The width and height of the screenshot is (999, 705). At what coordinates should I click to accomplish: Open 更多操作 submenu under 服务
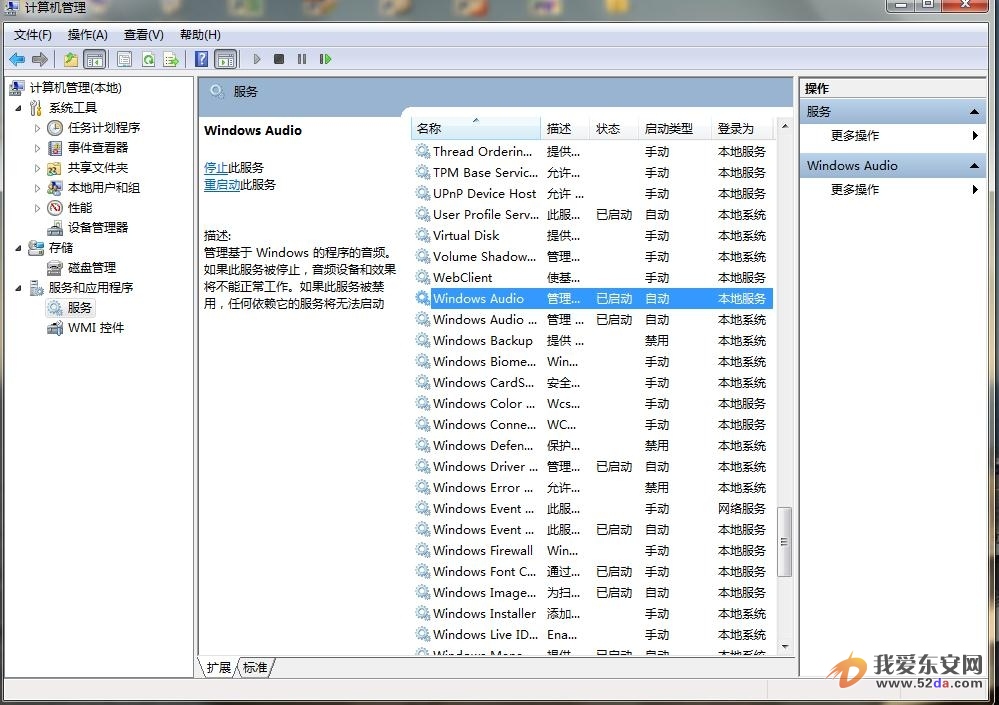pyautogui.click(x=855, y=135)
